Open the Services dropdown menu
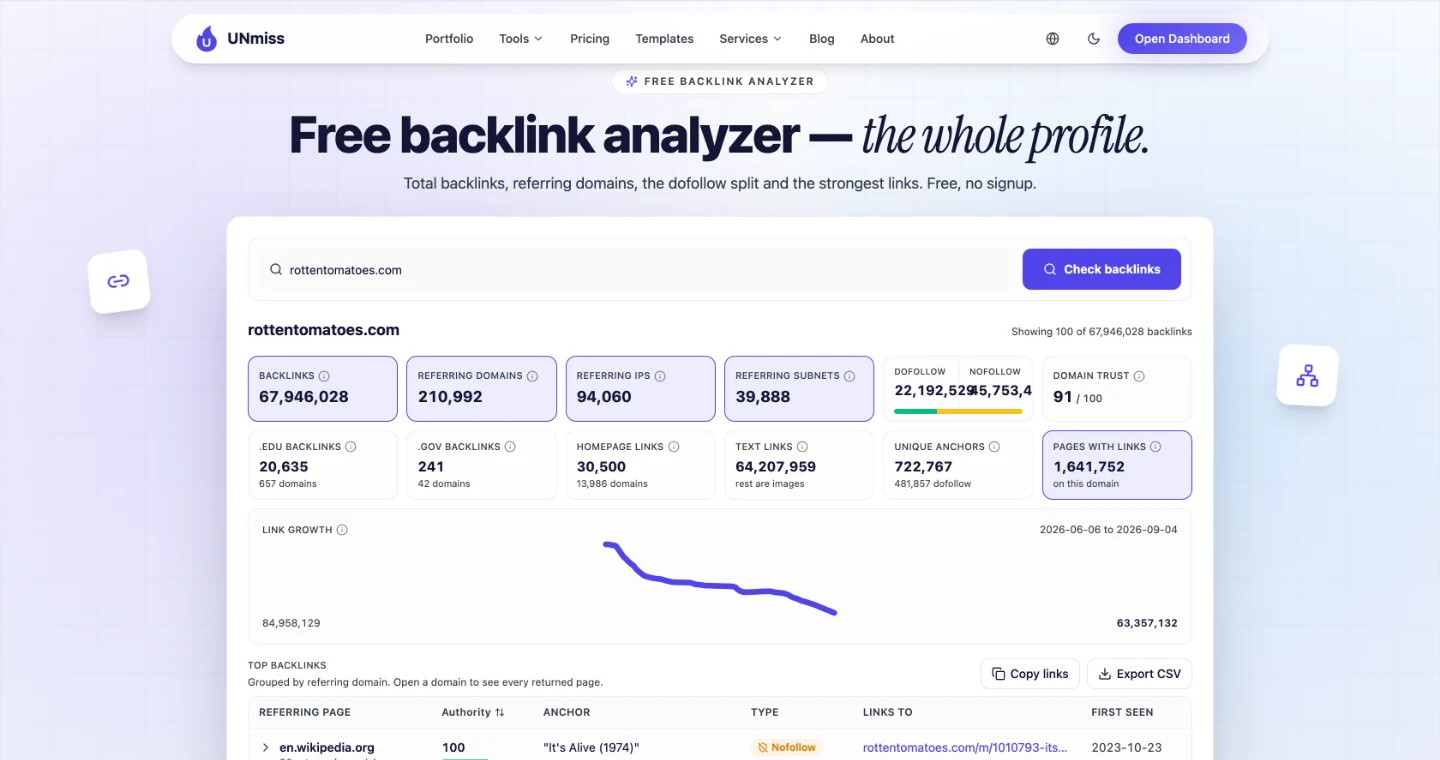 (x=750, y=39)
